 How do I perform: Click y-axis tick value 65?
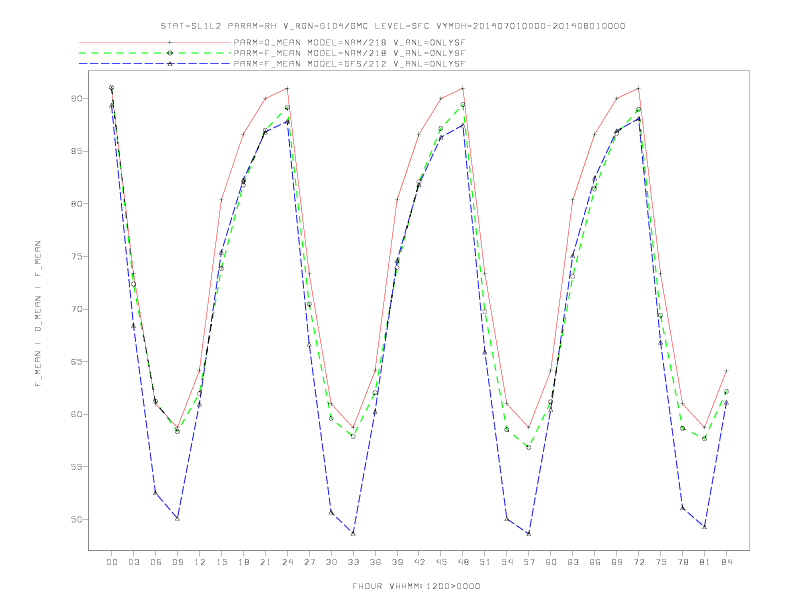tap(76, 362)
